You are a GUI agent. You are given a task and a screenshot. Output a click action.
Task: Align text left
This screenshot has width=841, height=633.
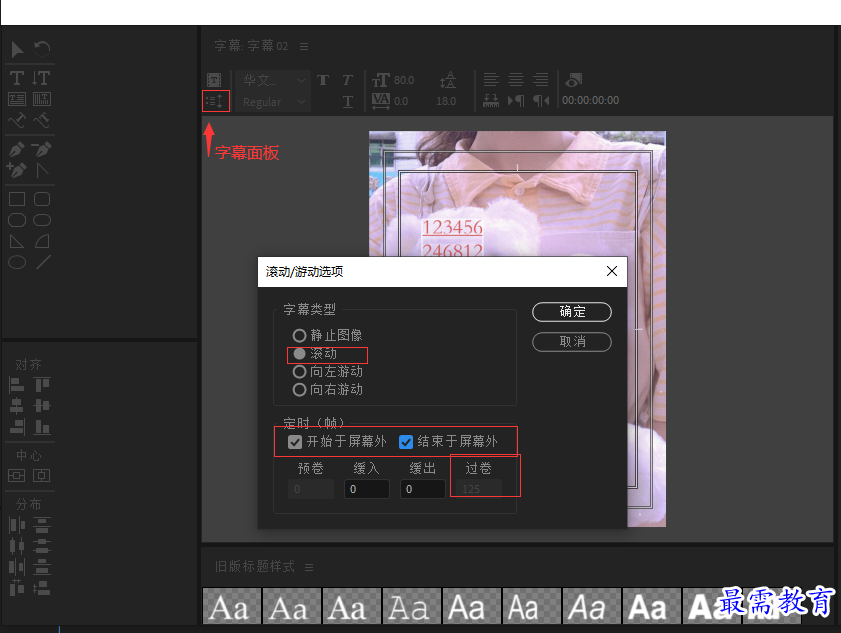click(x=491, y=80)
